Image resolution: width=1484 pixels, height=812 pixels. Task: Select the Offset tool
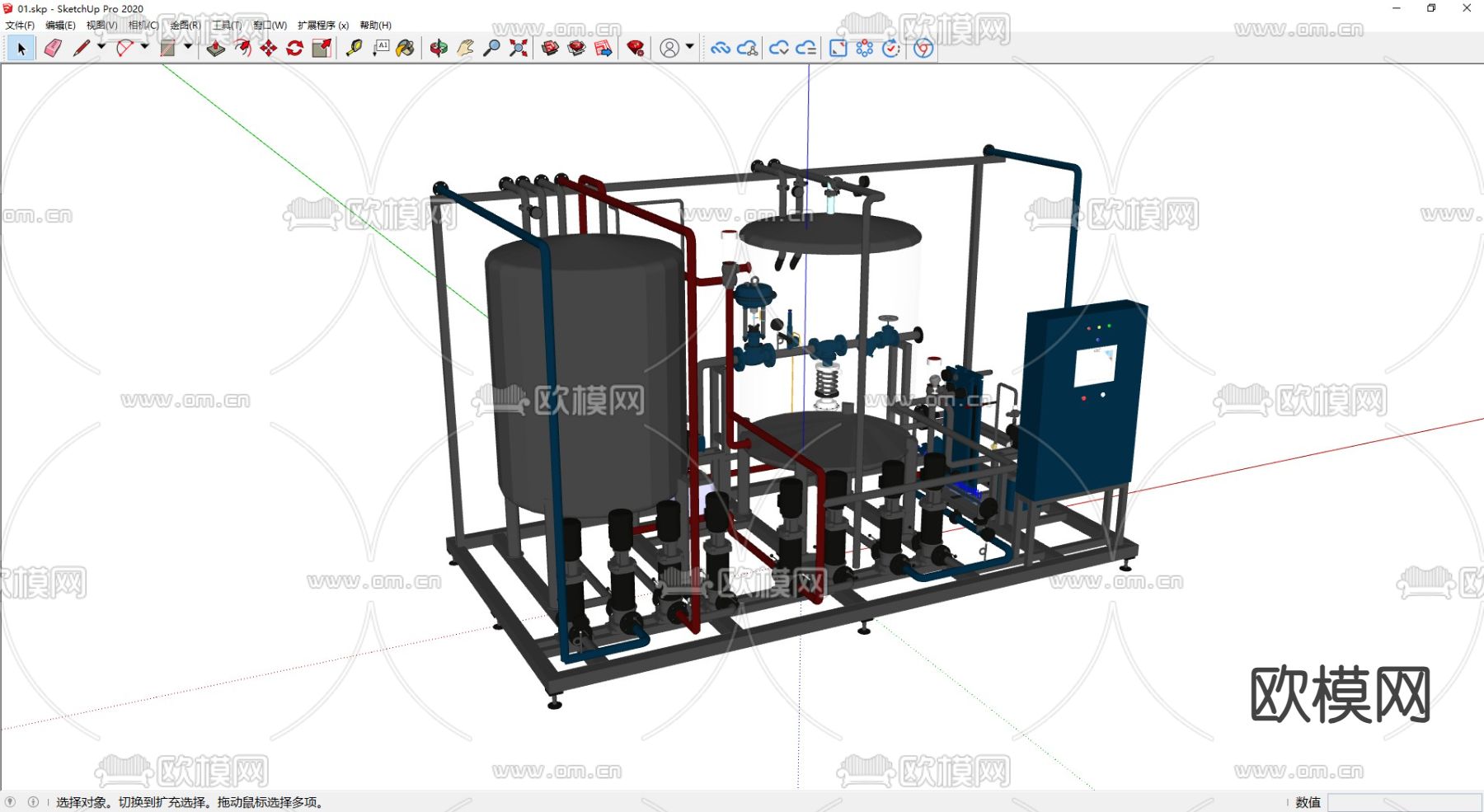(x=242, y=49)
